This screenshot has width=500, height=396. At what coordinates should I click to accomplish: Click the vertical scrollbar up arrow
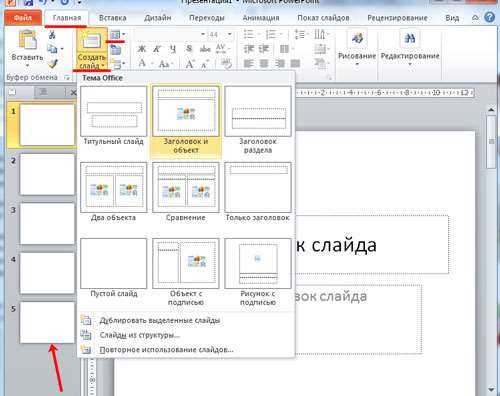[x=491, y=109]
